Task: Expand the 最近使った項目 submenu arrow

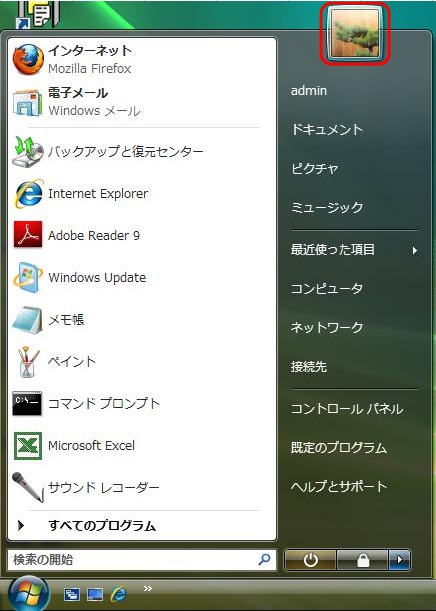Action: [415, 250]
